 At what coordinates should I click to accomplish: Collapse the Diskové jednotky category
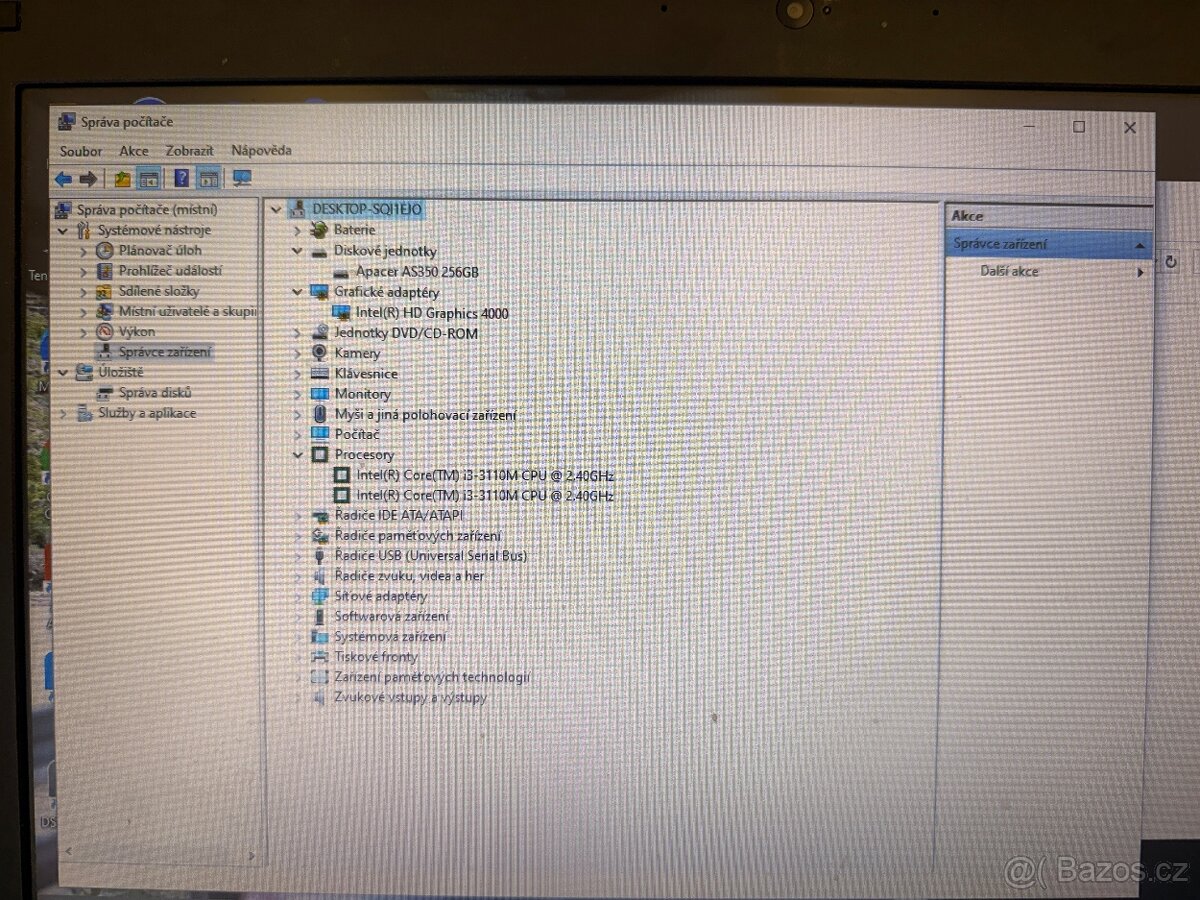(297, 251)
